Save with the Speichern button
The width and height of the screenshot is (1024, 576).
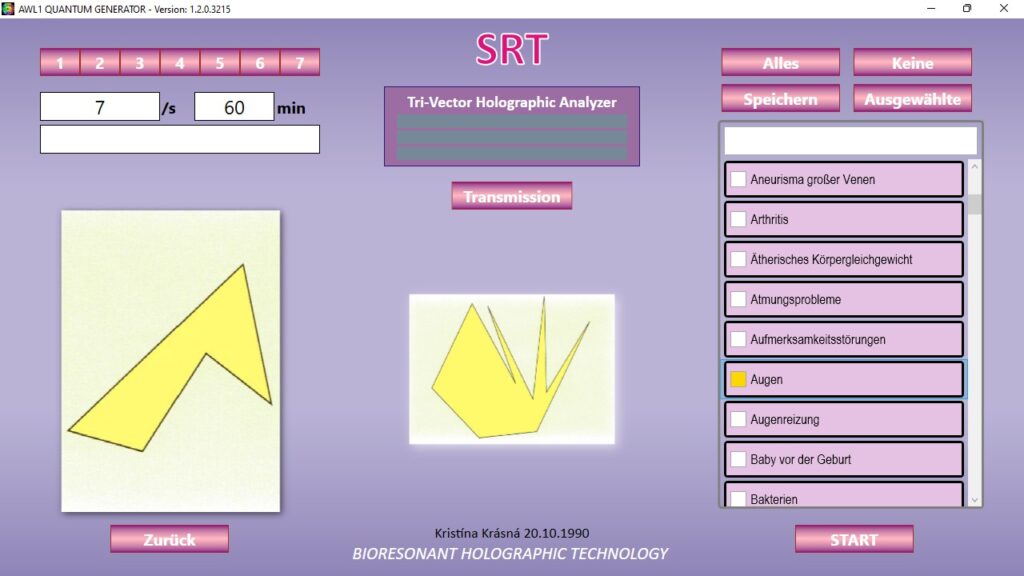780,99
